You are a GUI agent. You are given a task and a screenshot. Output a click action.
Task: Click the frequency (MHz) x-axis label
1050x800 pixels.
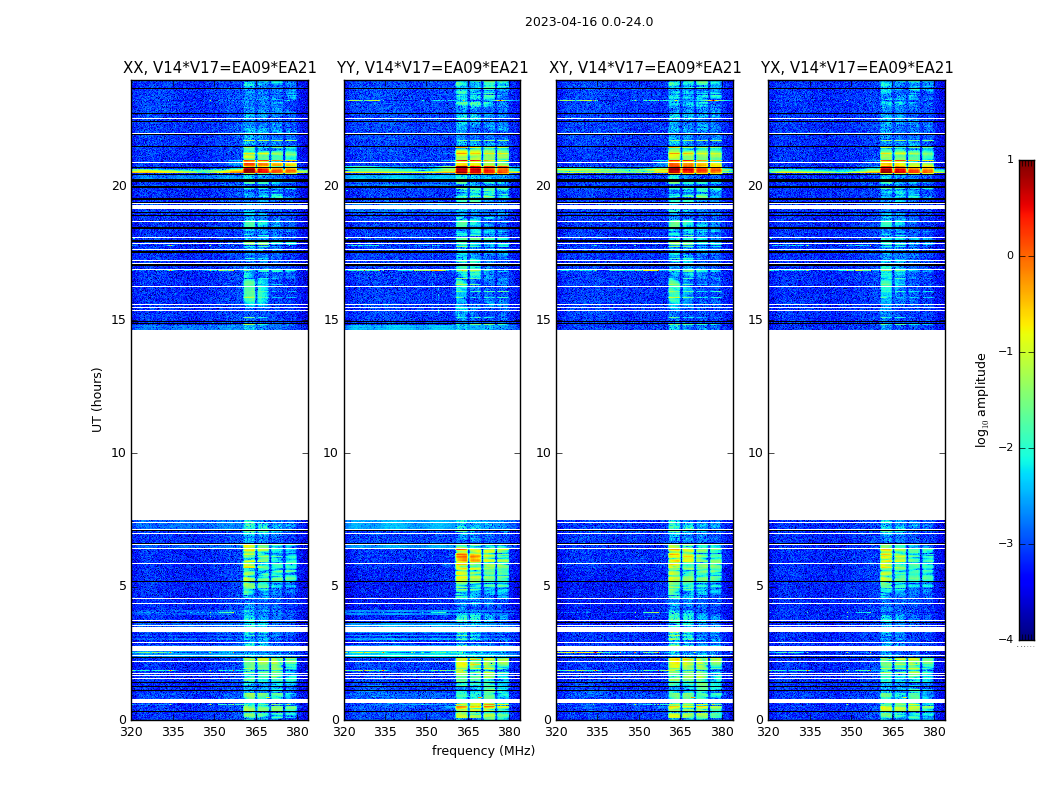483,751
